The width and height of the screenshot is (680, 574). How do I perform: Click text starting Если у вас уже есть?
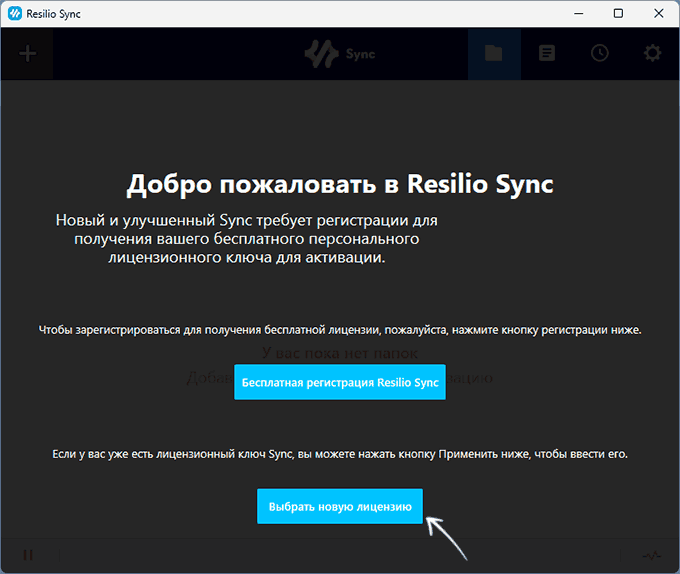click(340, 454)
